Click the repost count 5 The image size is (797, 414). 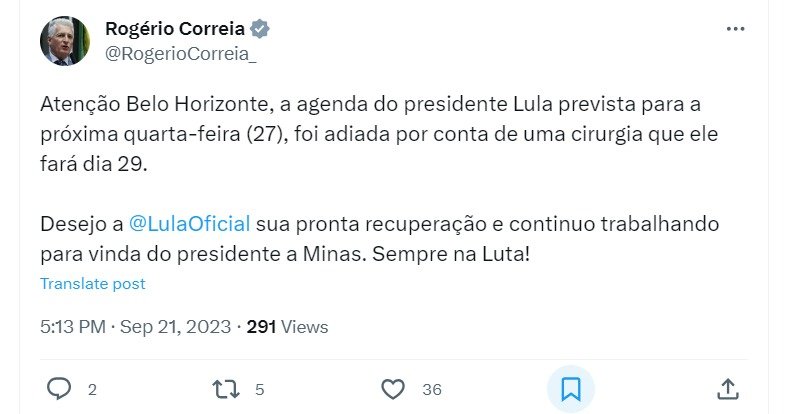[x=259, y=389]
